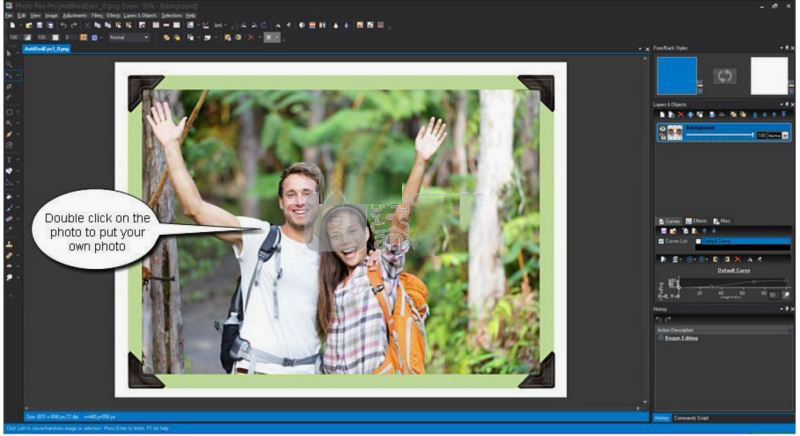Viewport: 800px width, 436px height.
Task: Click the Begun Editing history entry
Action: pos(681,338)
